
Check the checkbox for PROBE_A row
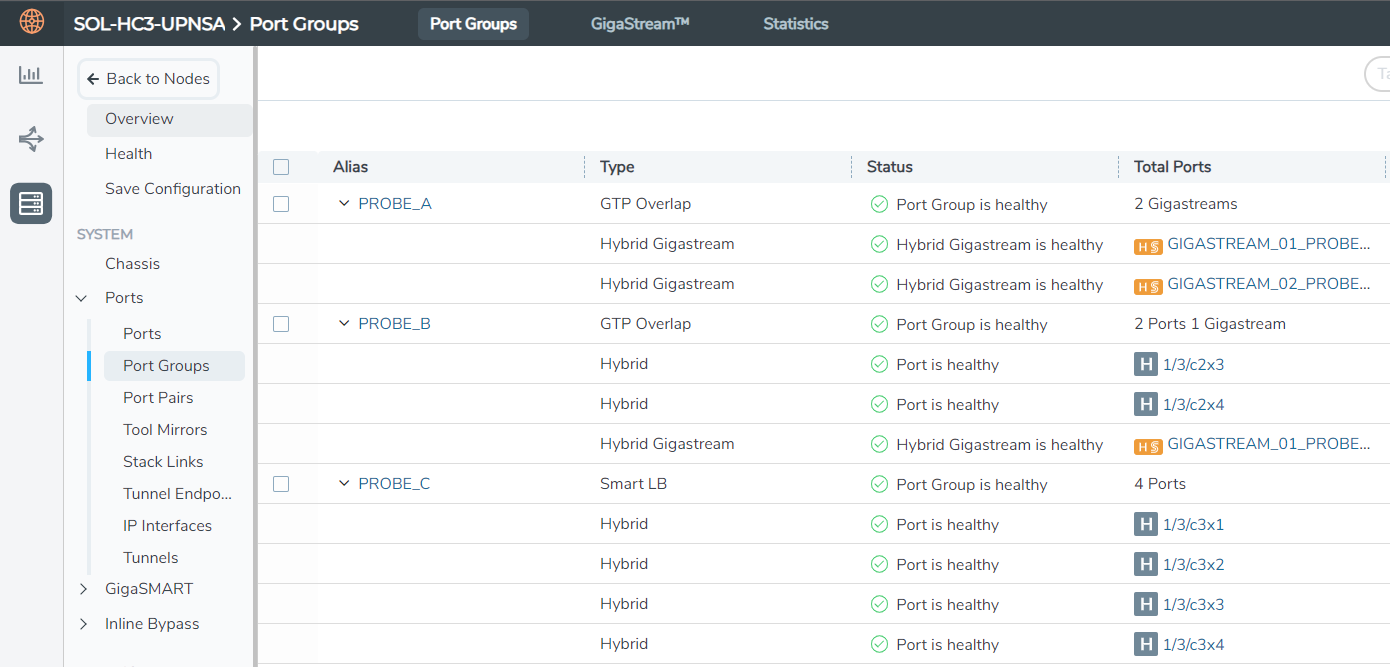click(x=281, y=203)
